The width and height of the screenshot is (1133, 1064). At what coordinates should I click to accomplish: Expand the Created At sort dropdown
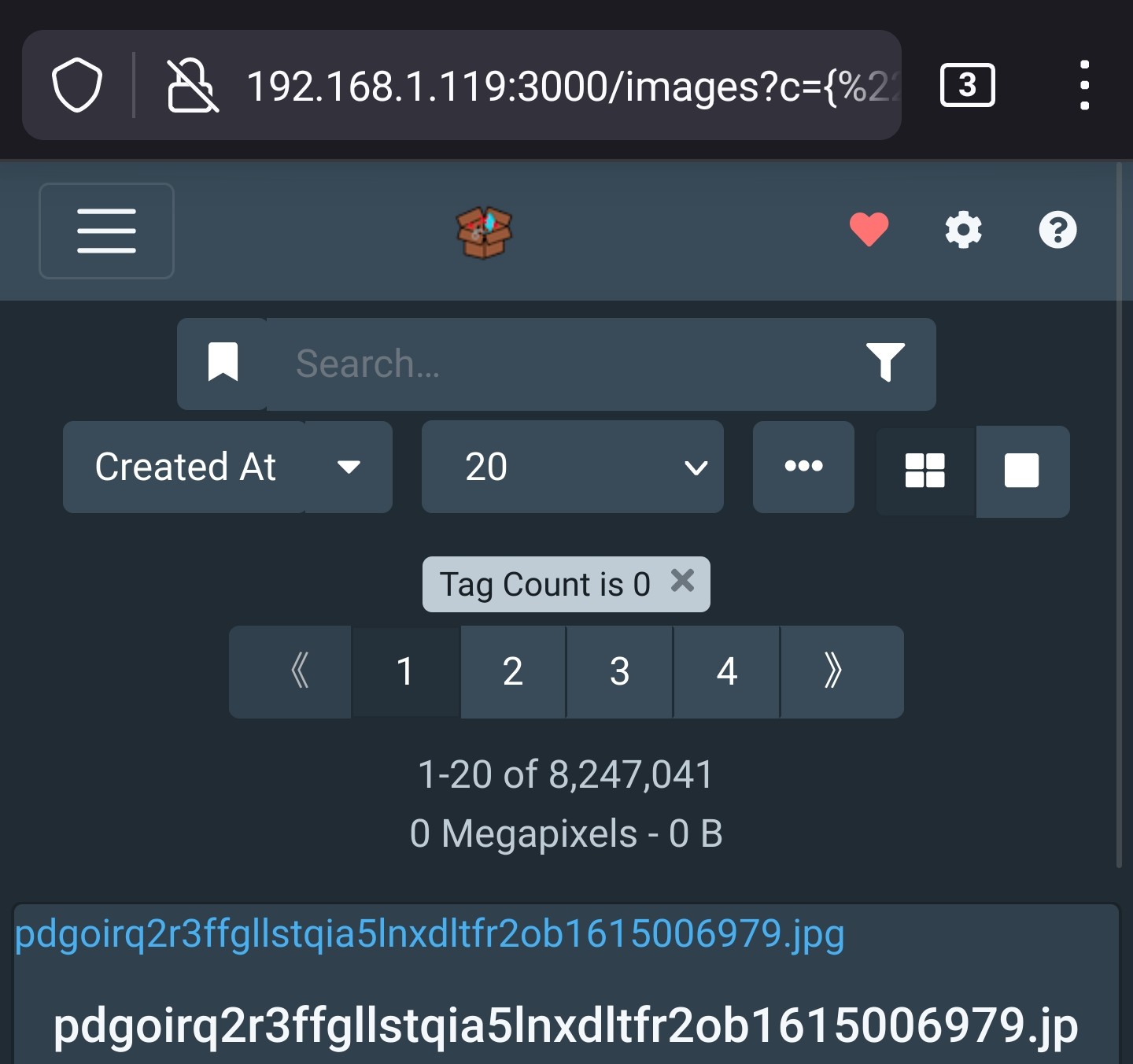[185, 467]
